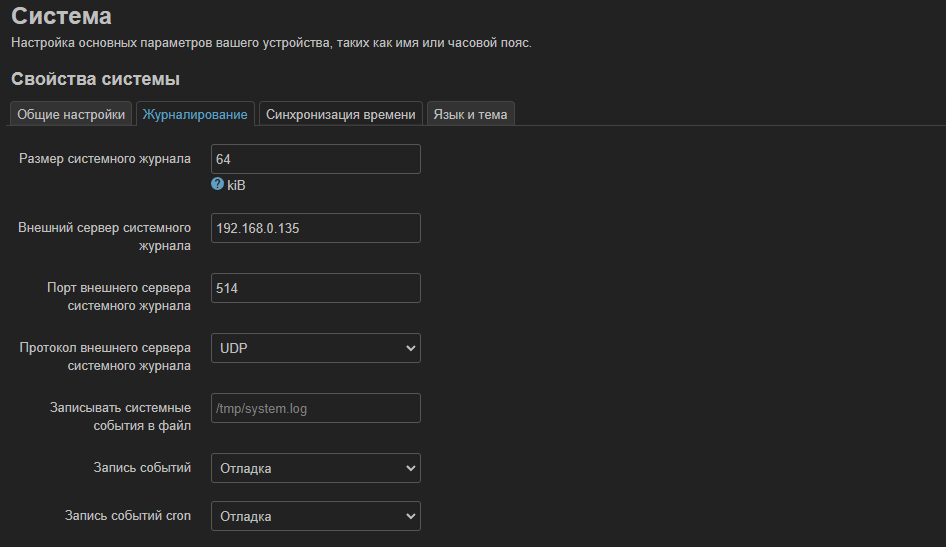
Task: Switch to the Общие настройки tab
Action: (x=71, y=114)
